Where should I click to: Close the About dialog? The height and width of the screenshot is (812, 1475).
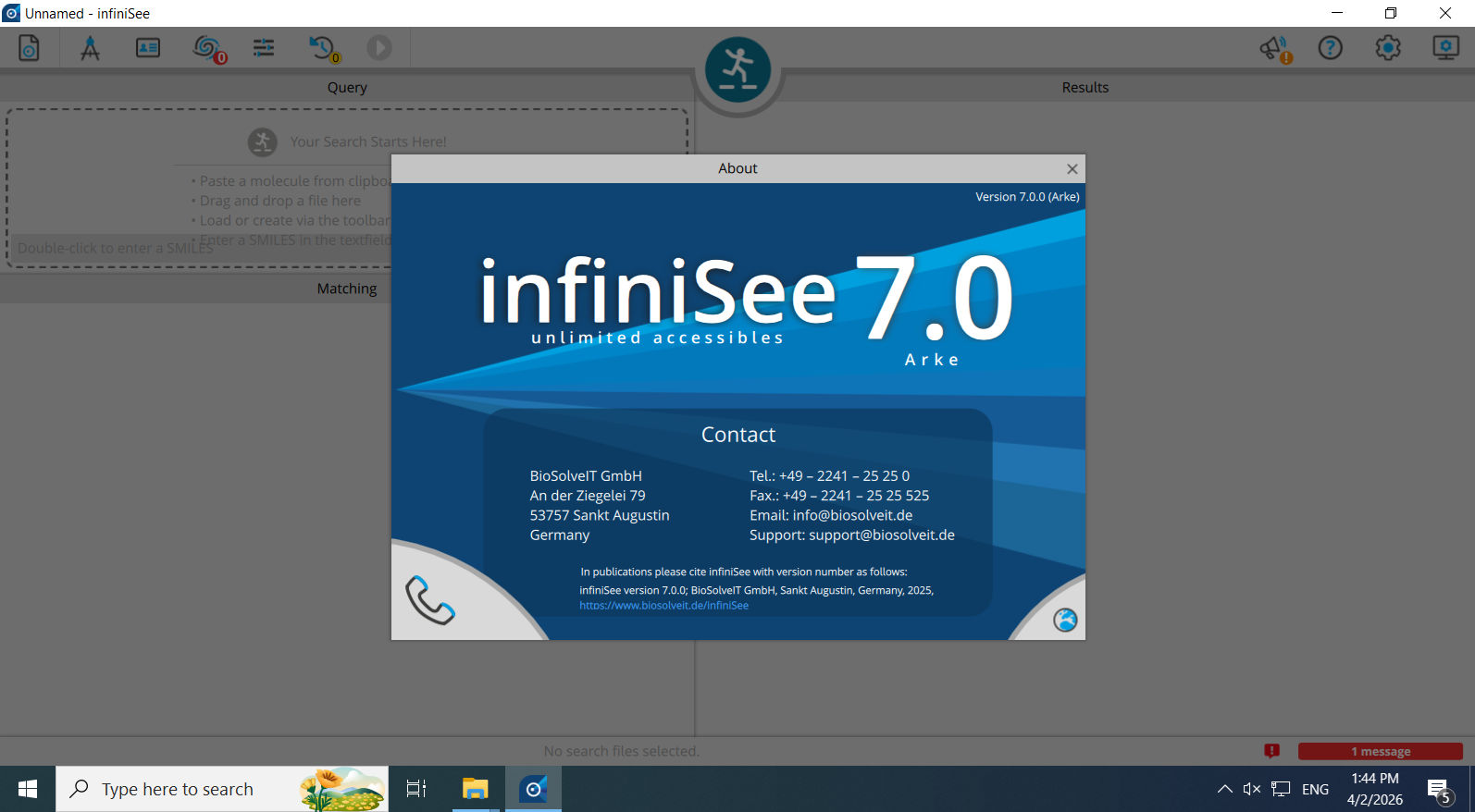pos(1072,168)
